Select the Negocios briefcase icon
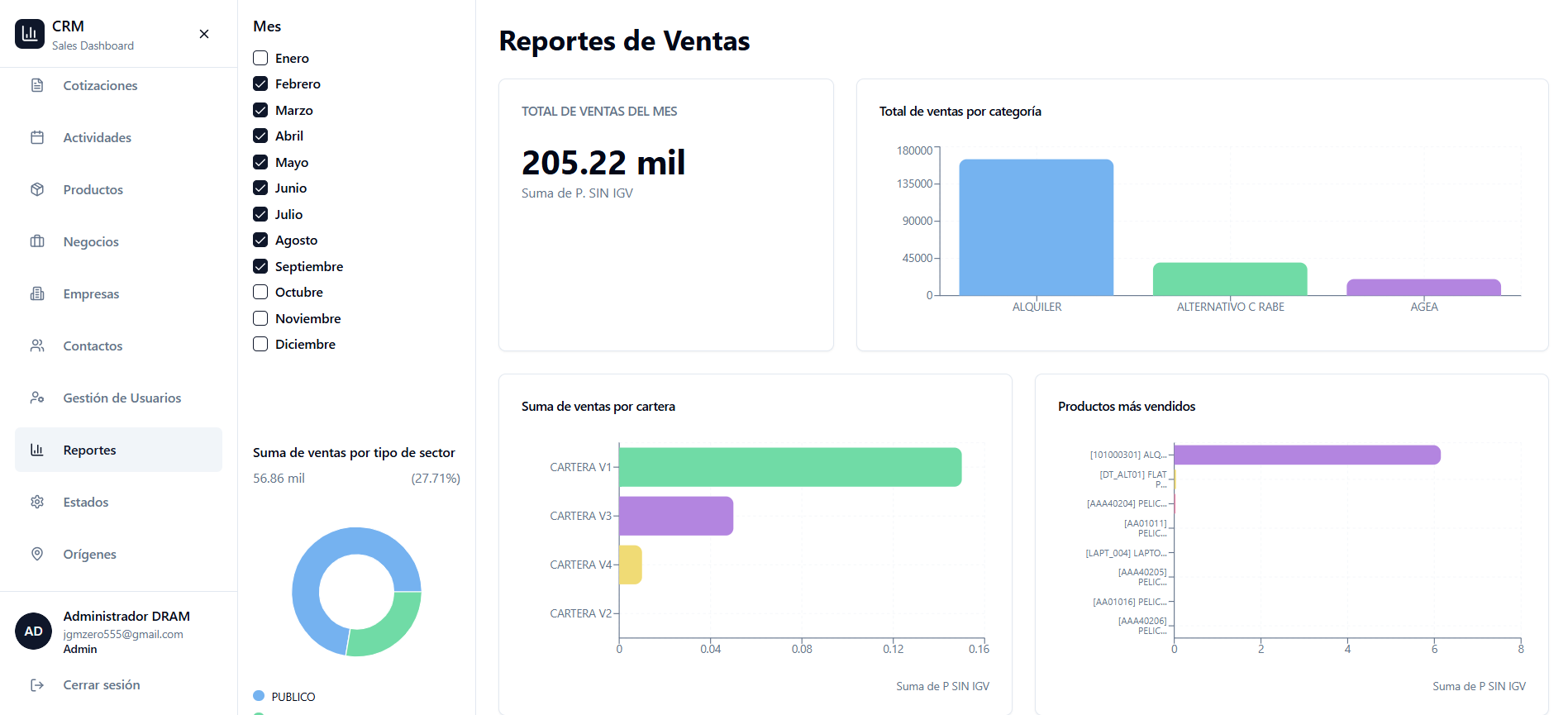This screenshot has height=715, width=1568. pos(37,241)
